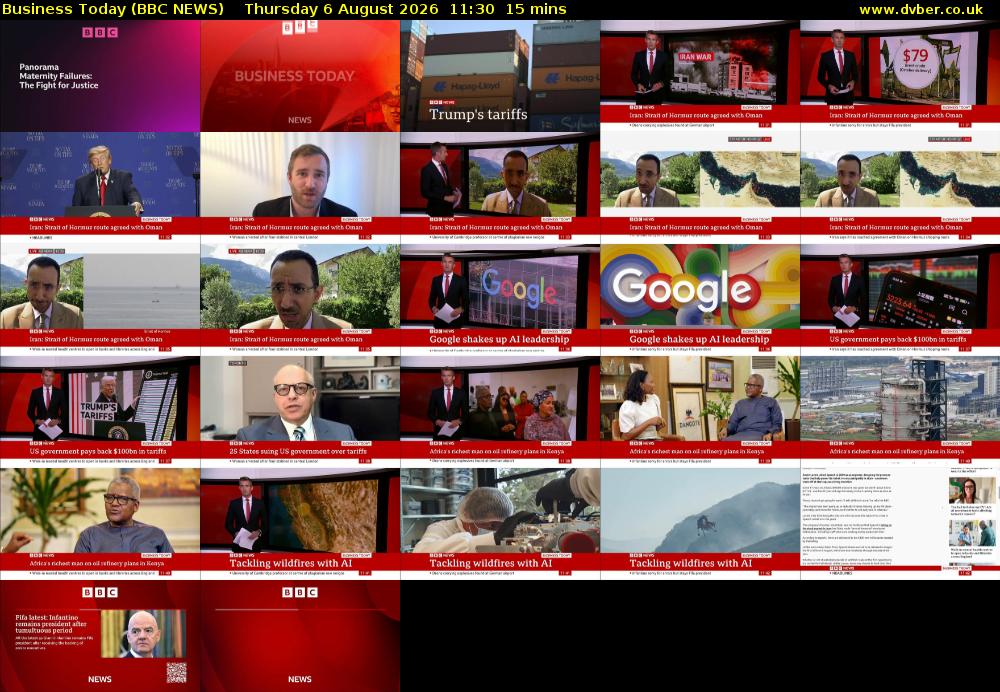The width and height of the screenshot is (1000, 692).
Task: Open presenter frame with Google building sign
Action: point(500,300)
